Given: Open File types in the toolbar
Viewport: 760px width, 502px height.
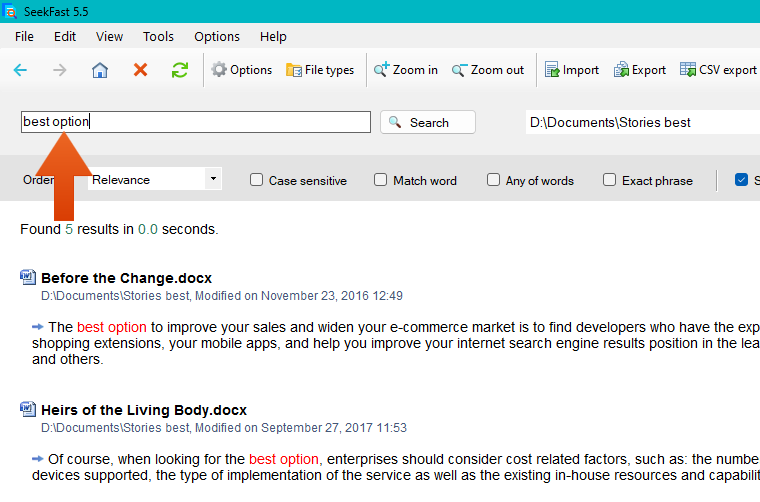Looking at the screenshot, I should [320, 70].
